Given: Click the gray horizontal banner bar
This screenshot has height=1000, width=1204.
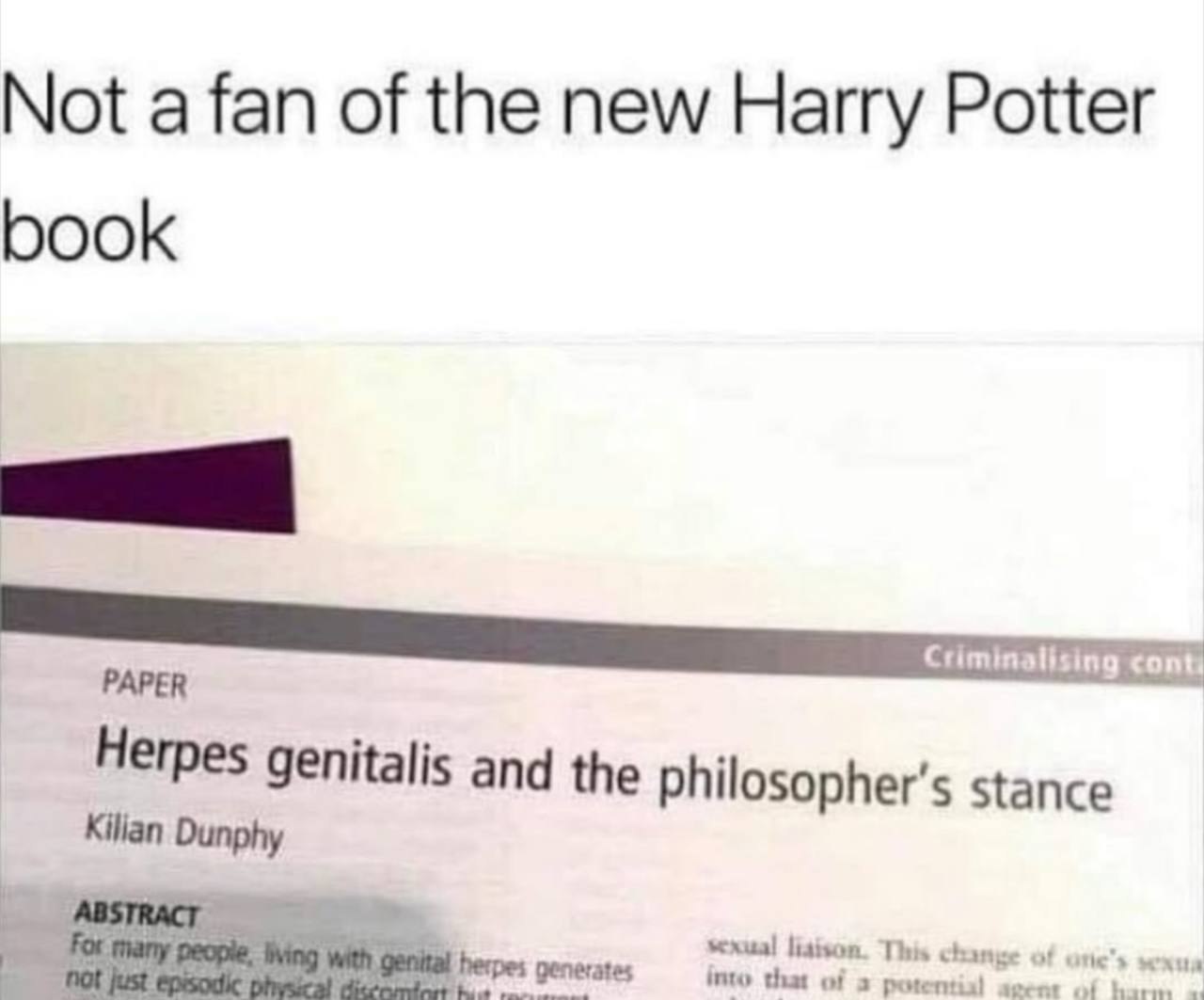Looking at the screenshot, I should pos(602,630).
